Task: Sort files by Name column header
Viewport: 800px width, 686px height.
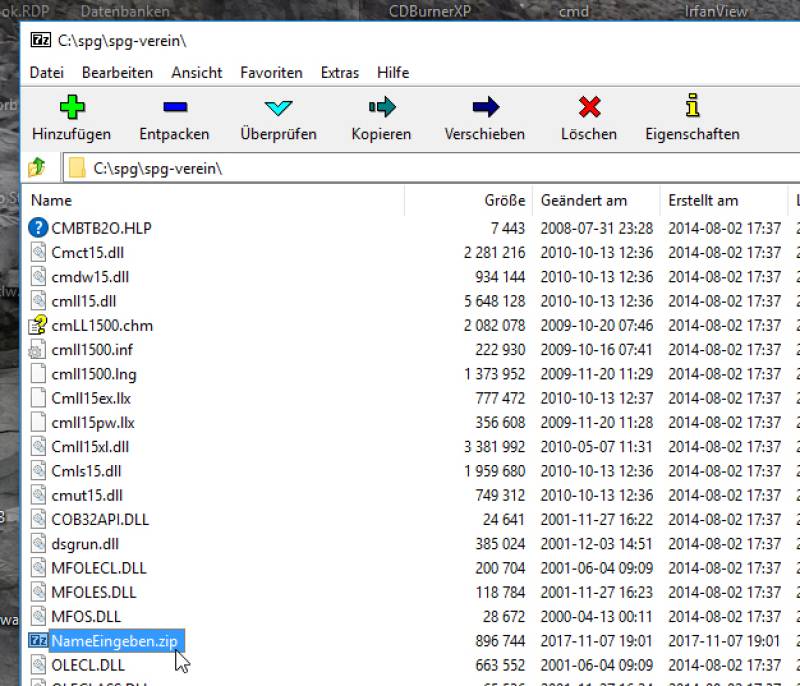Action: [52, 200]
